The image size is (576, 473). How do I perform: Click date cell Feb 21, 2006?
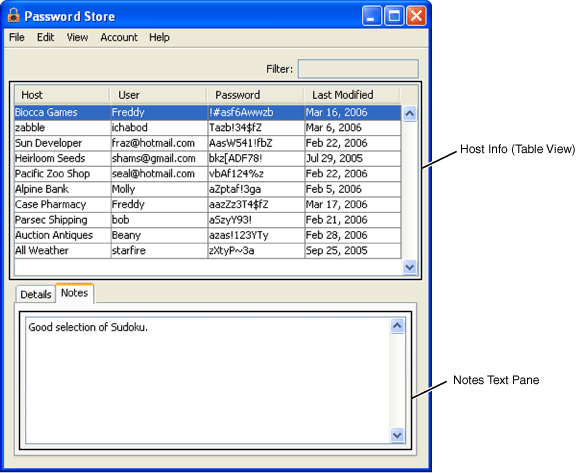353,220
